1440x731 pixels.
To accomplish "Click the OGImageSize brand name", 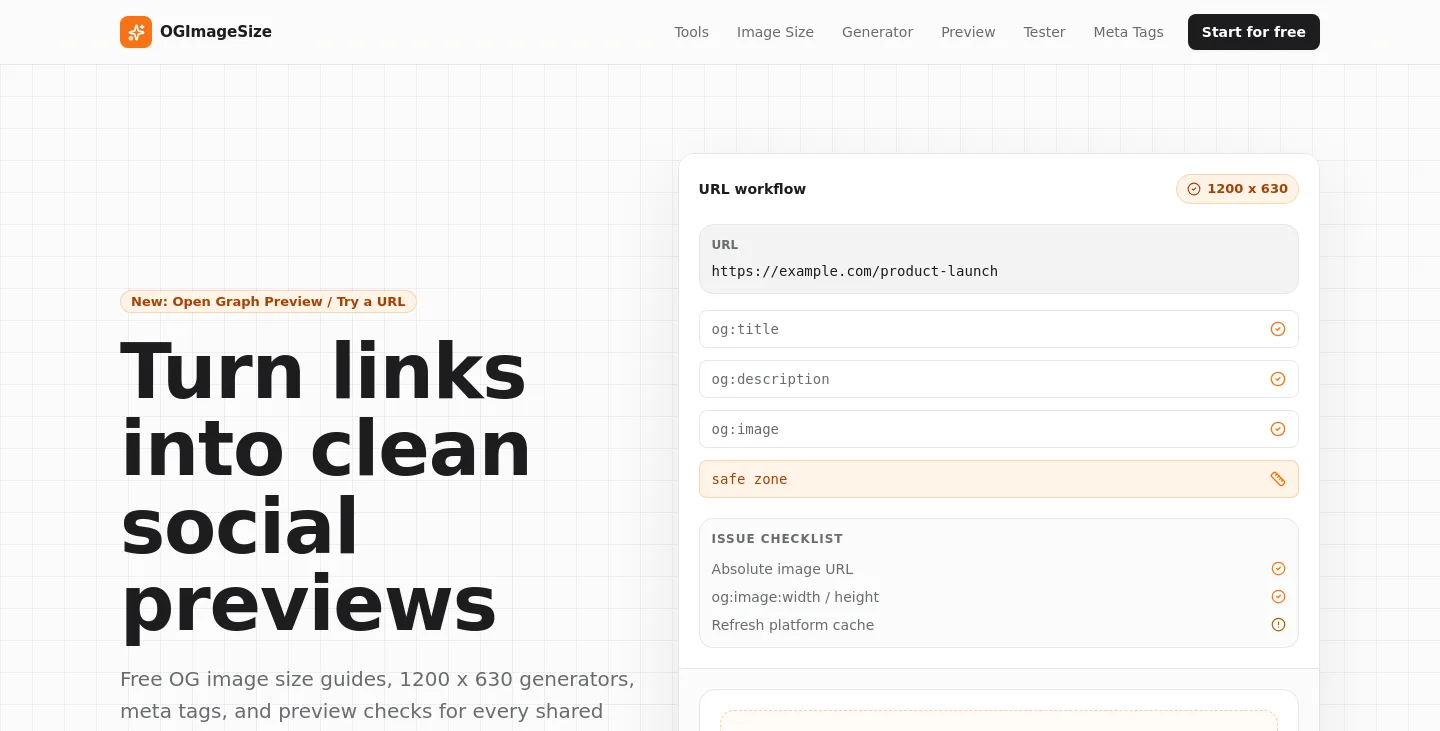I will click(216, 32).
